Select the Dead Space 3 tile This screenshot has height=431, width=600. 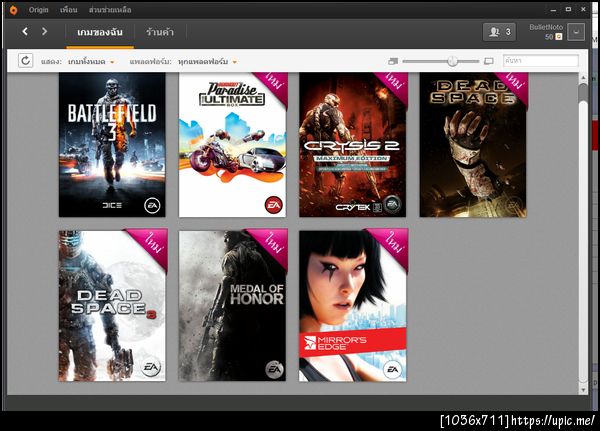point(112,306)
